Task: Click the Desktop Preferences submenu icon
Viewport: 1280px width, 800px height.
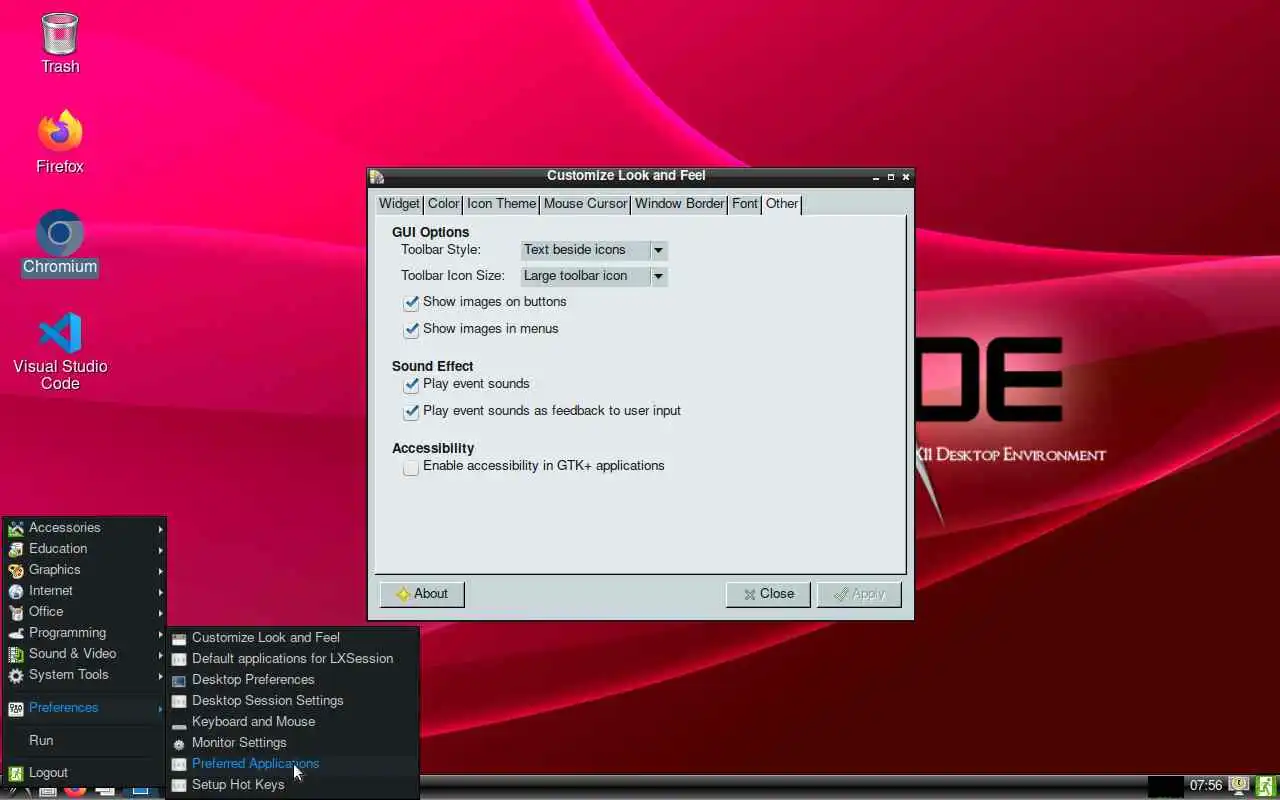Action: (179, 680)
